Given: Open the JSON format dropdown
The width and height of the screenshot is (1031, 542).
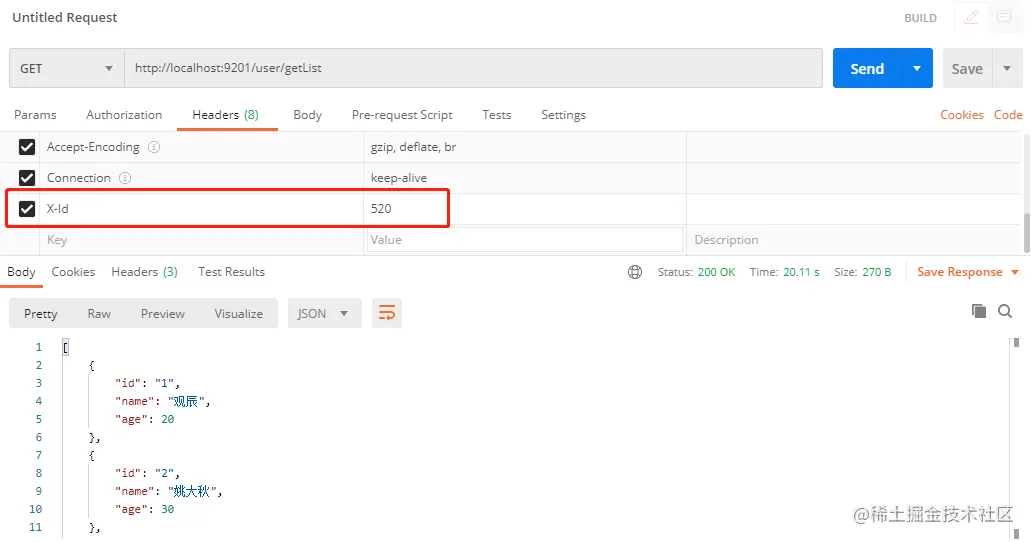Looking at the screenshot, I should (x=324, y=314).
